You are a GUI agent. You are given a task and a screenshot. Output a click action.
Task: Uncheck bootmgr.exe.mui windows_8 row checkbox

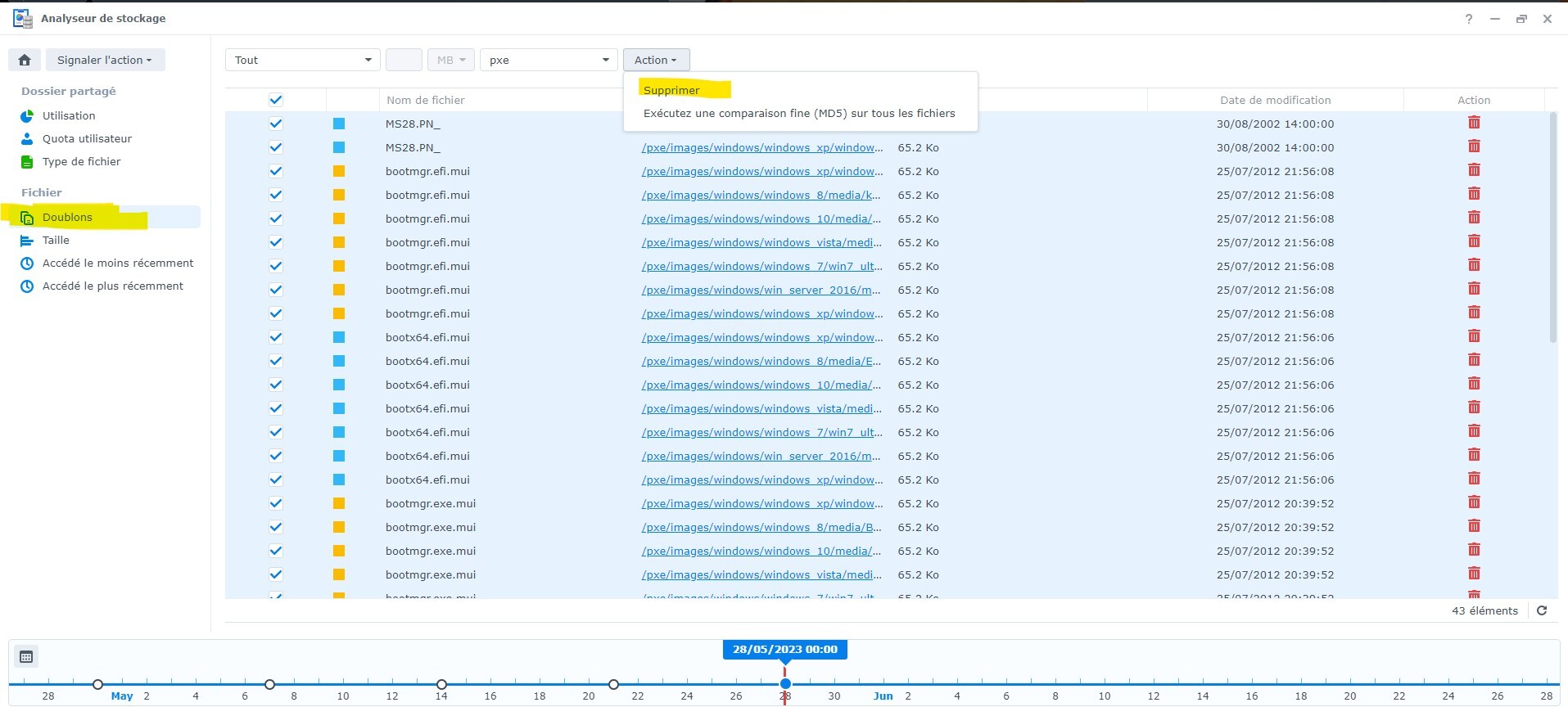[276, 527]
